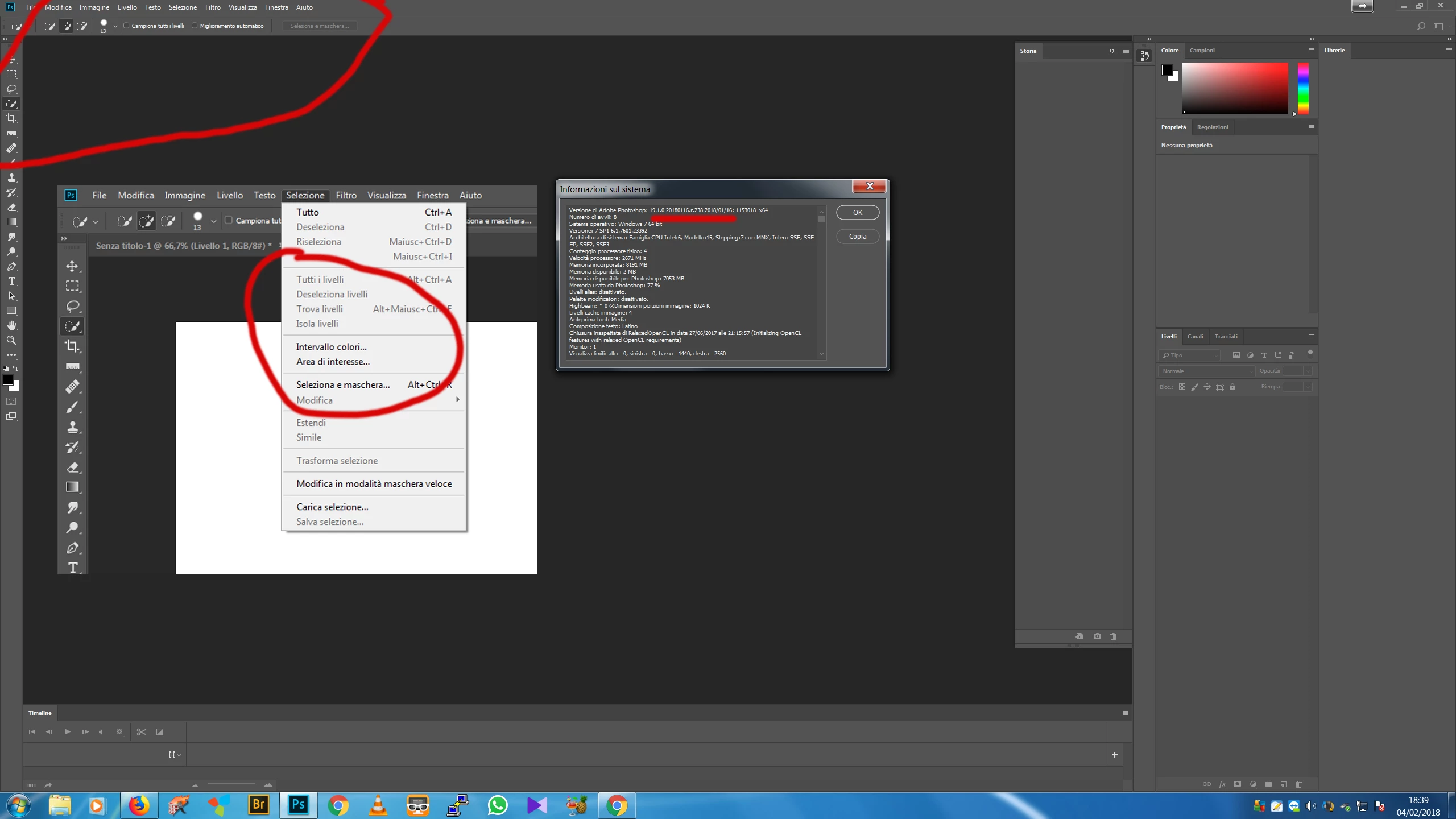The height and width of the screenshot is (819, 1456).
Task: Toggle the layer filtering switch in Livelli
Action: (x=1310, y=353)
